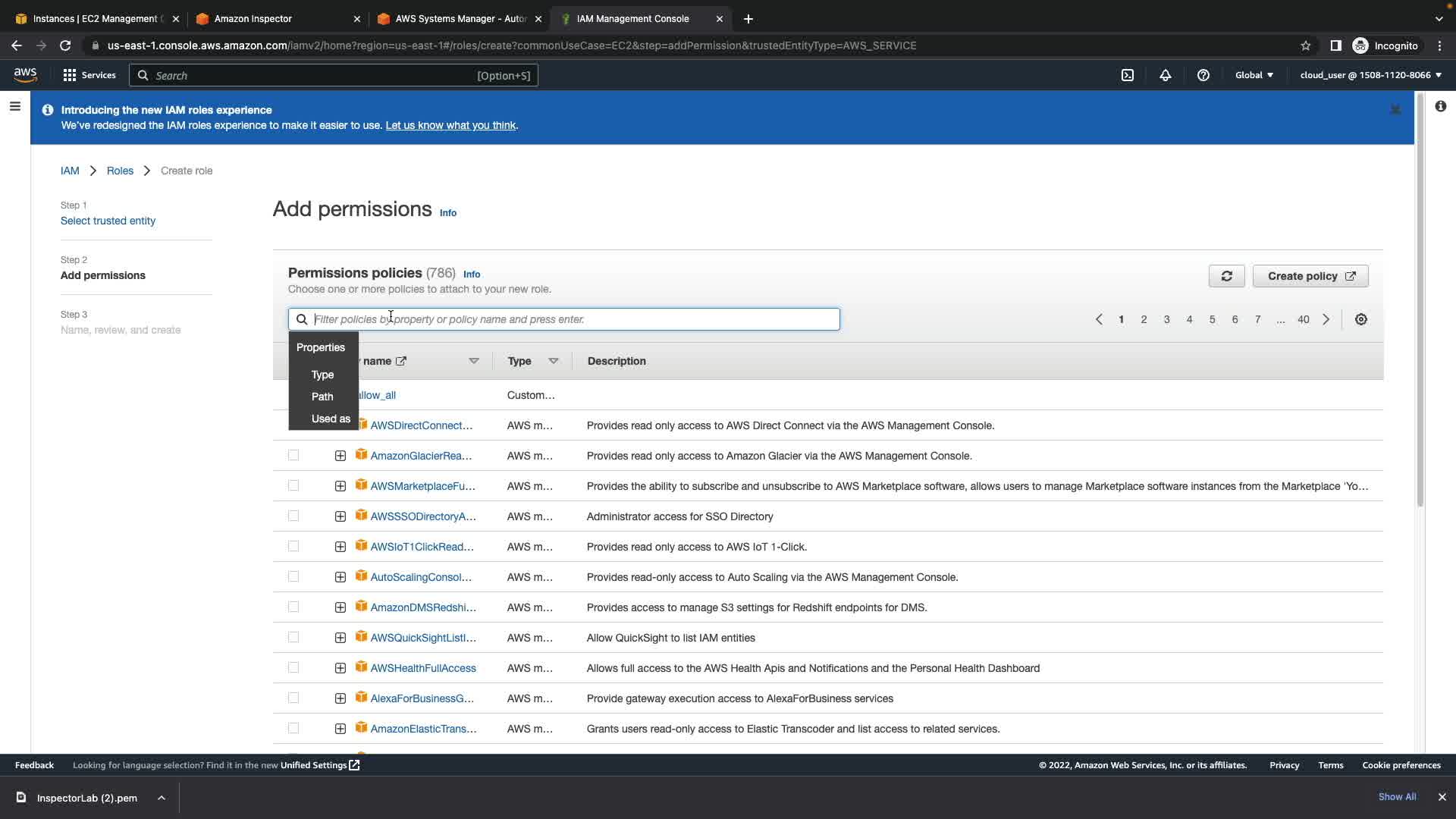
Task: Expand the AutoScalingConsole policy row
Action: click(340, 576)
